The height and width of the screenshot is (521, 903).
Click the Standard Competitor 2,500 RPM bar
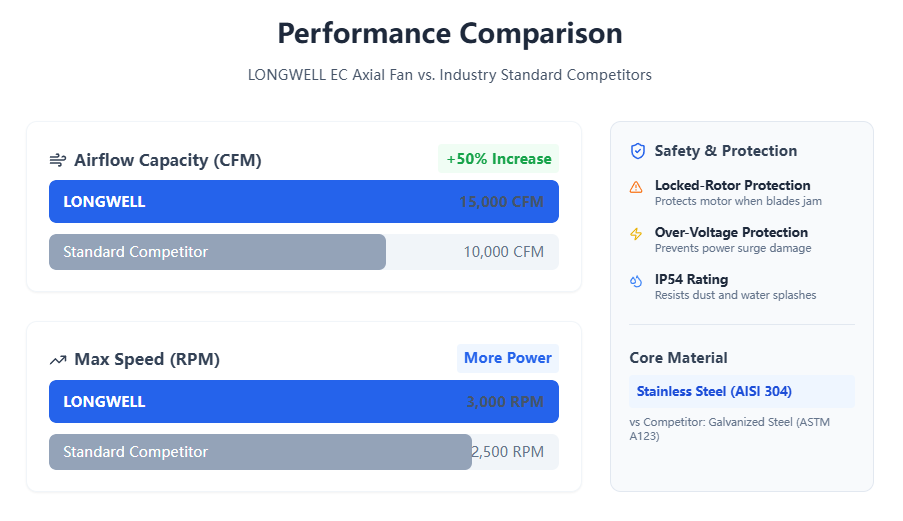tap(260, 452)
